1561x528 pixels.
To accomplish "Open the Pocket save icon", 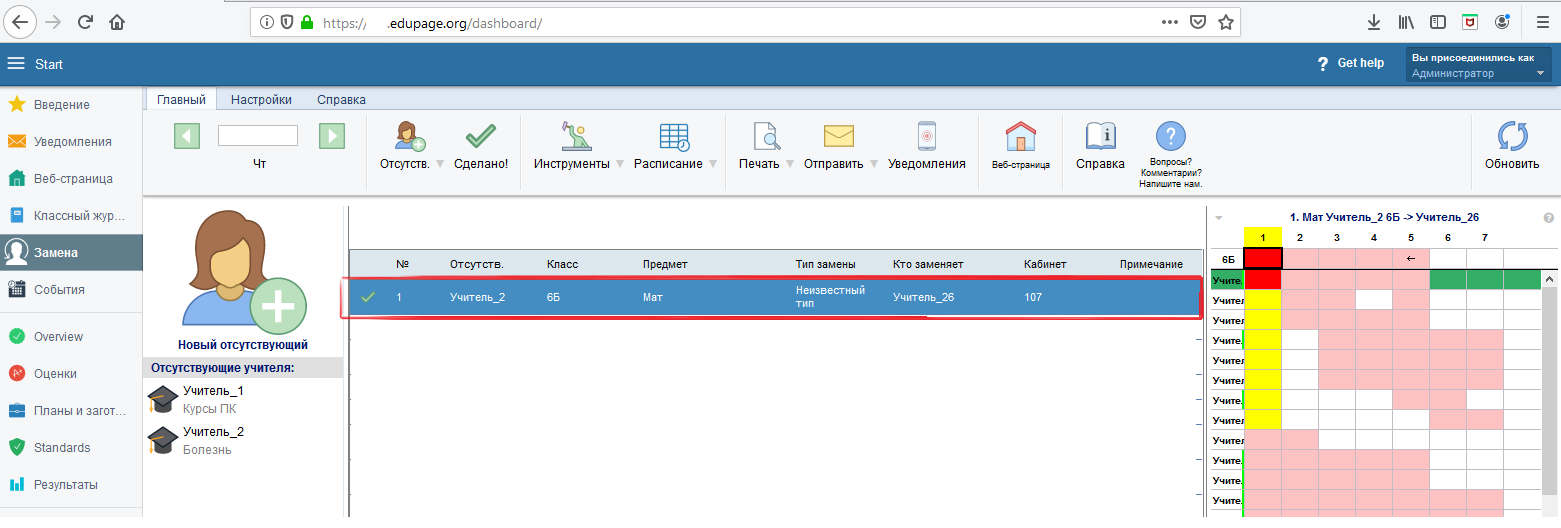I will pos(1197,21).
